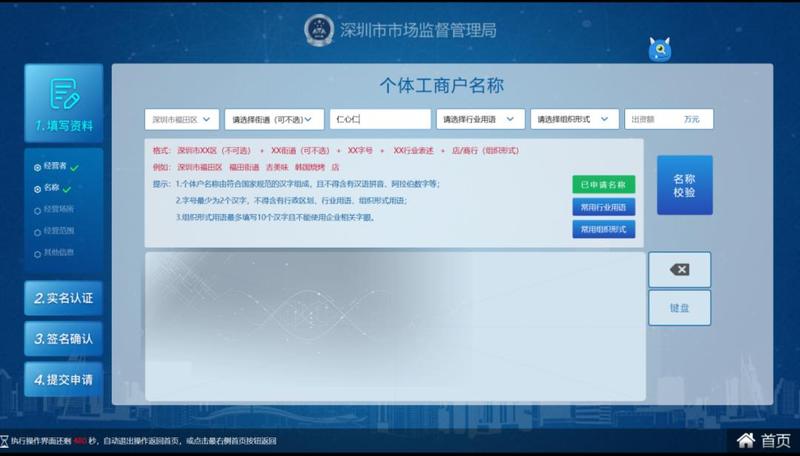Click the 填写资料 form-edit icon
Image resolution: width=800 pixels, height=456 pixels.
coord(64,92)
